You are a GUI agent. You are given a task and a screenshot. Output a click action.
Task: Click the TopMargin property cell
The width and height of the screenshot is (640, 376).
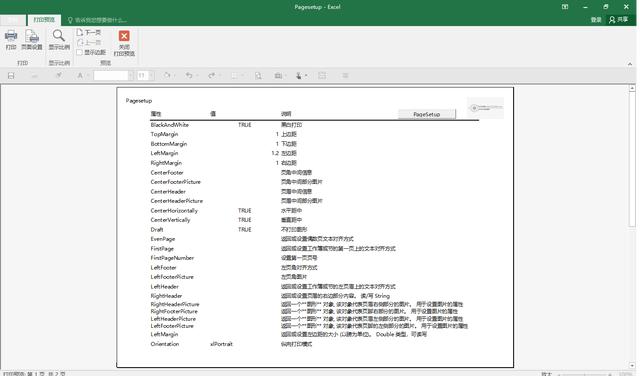[164, 134]
